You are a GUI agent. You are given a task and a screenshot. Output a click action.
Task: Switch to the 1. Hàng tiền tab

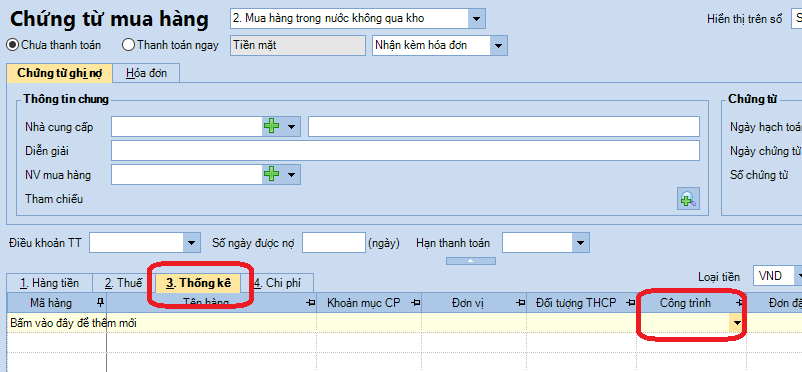coord(50,283)
